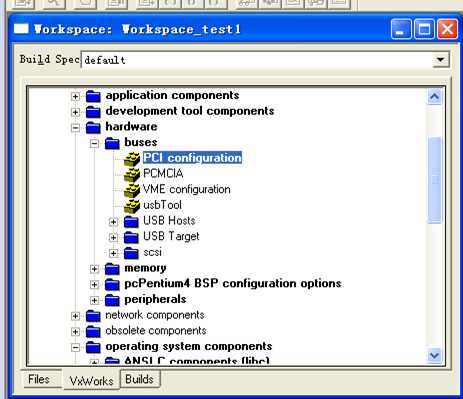
Task: Select the PCMCIA tree item
Action: point(163,174)
